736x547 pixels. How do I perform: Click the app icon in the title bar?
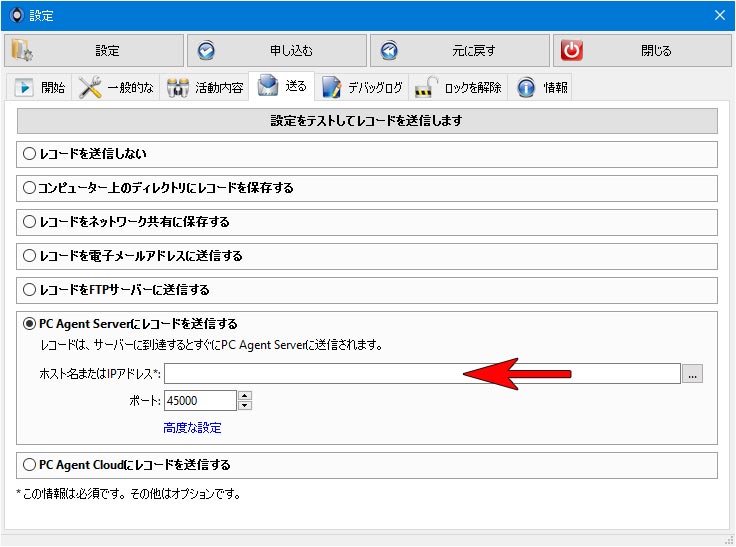[16, 15]
